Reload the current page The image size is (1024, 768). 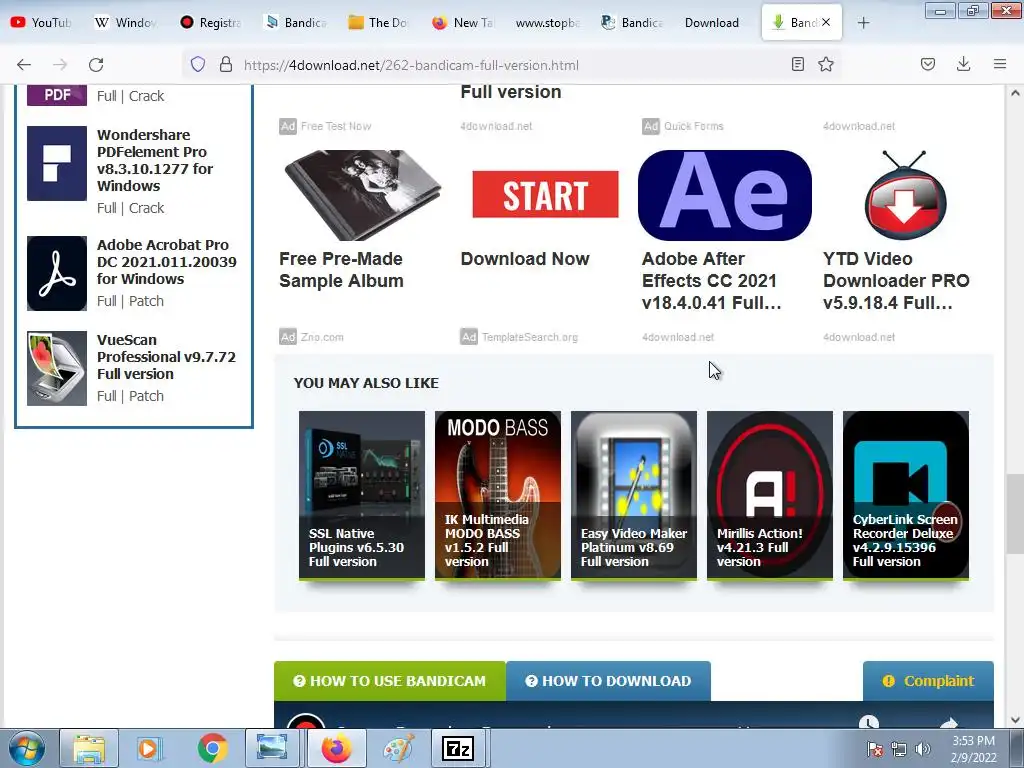(x=96, y=65)
